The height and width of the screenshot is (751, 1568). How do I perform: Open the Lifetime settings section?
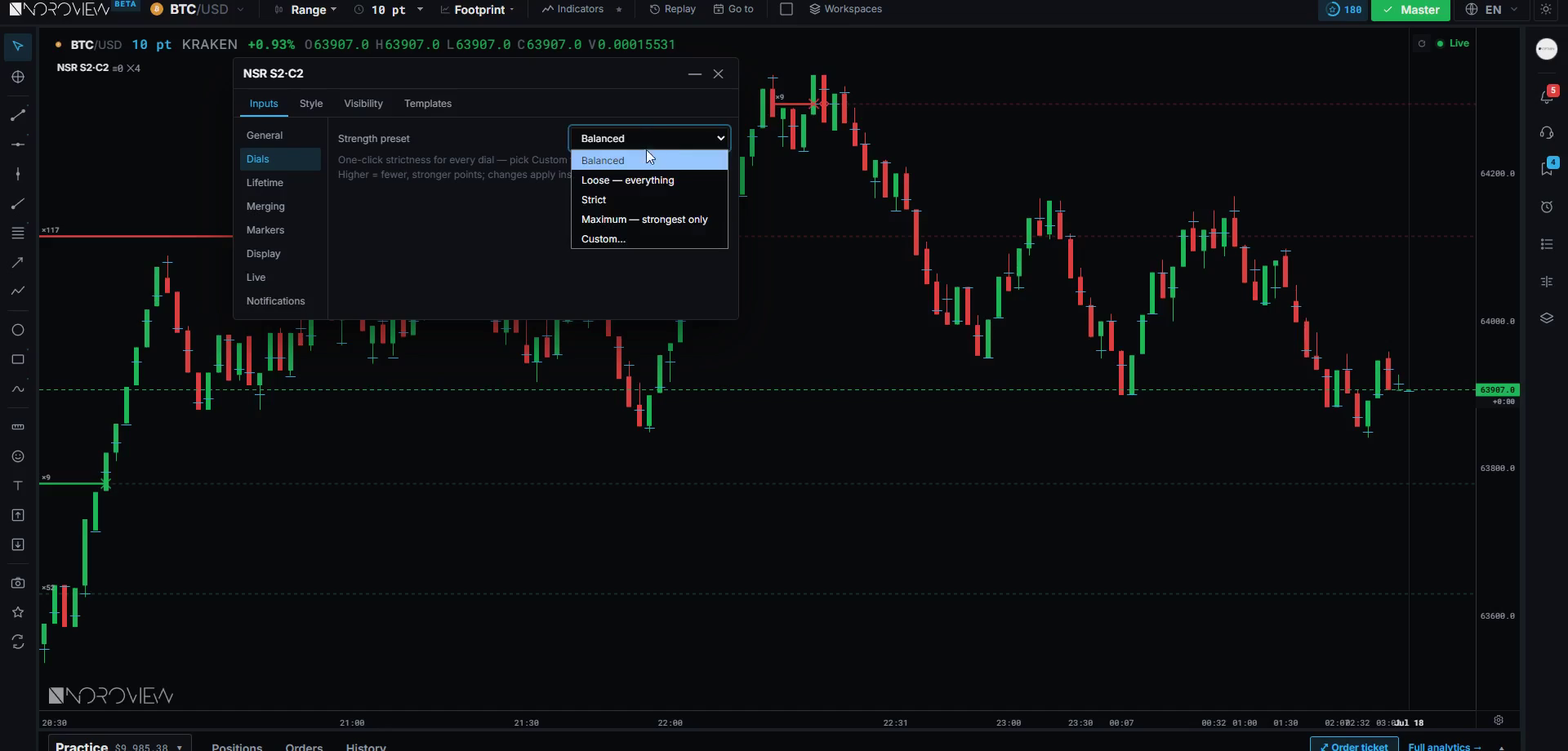280,183
